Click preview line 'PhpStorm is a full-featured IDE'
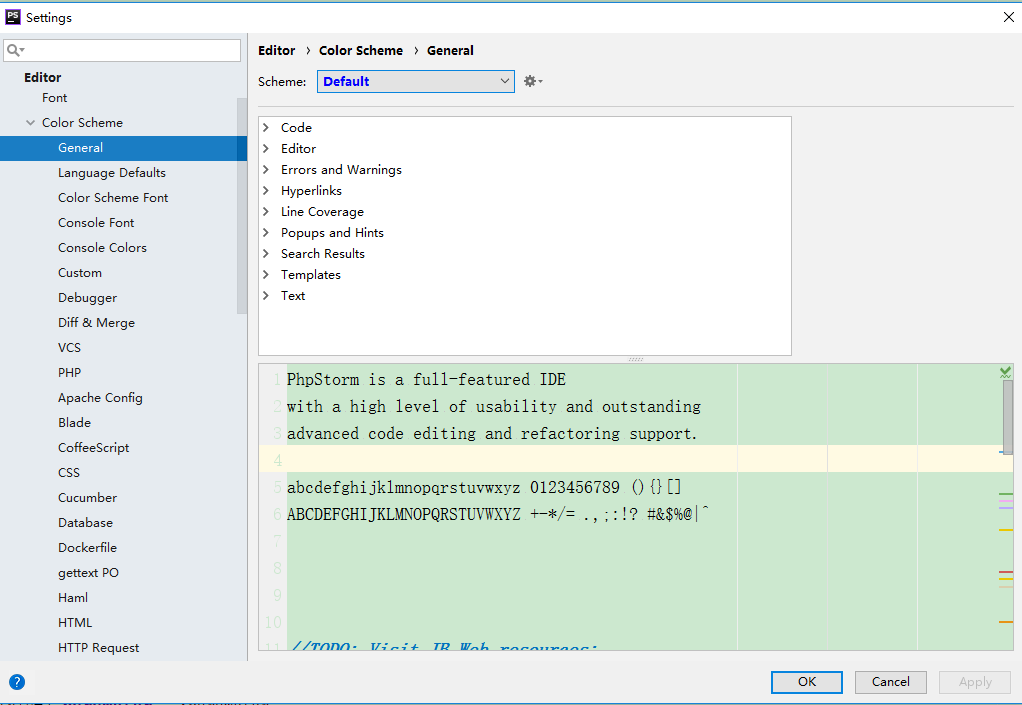Screen dimensions: 1022x705 (x=426, y=379)
